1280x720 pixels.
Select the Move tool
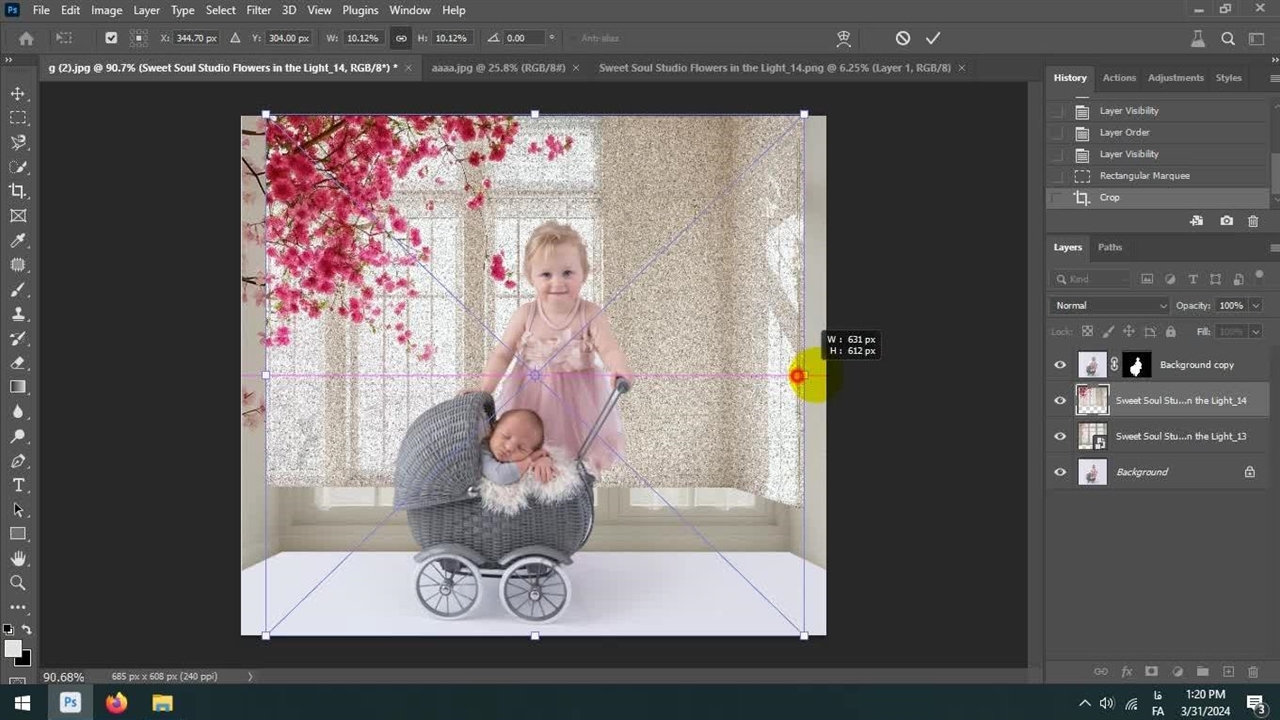(18, 93)
